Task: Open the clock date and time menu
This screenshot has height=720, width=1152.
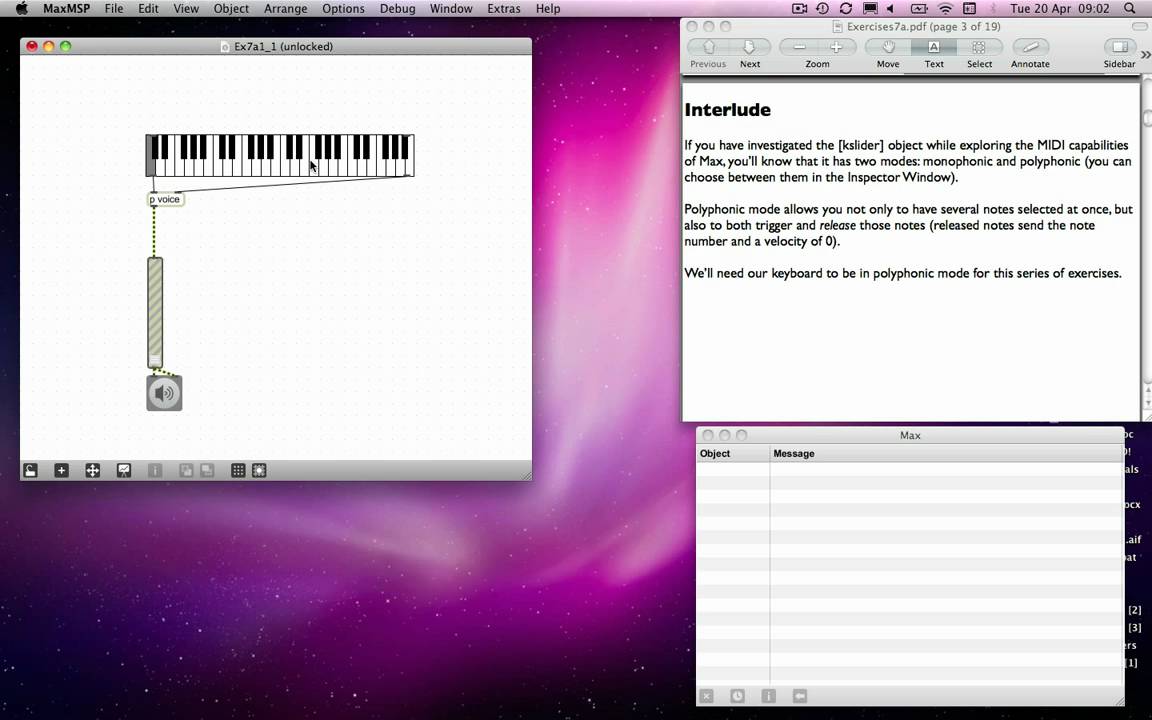Action: pyautogui.click(x=1059, y=9)
